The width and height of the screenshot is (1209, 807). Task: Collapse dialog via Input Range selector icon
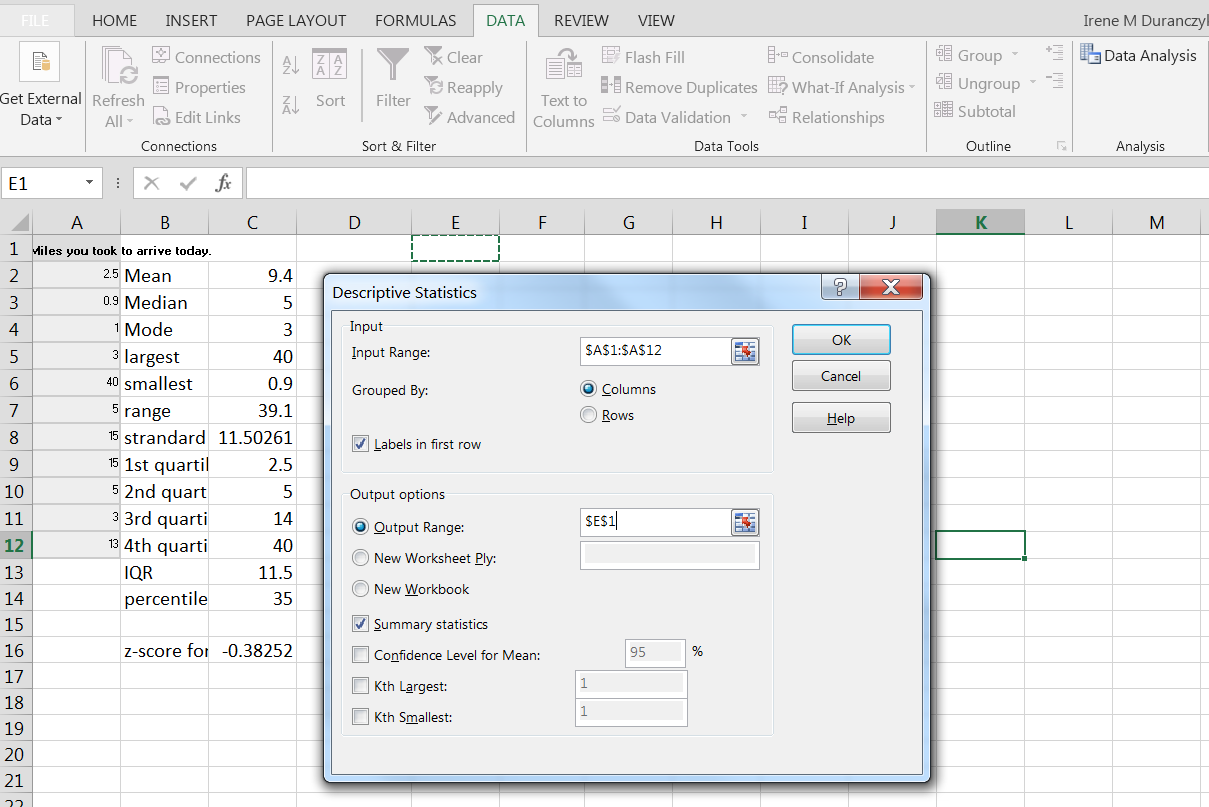(x=745, y=351)
